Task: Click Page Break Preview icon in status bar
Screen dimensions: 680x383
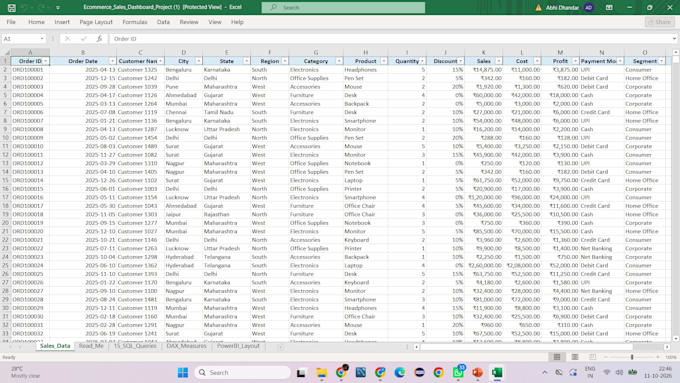Action: point(592,357)
